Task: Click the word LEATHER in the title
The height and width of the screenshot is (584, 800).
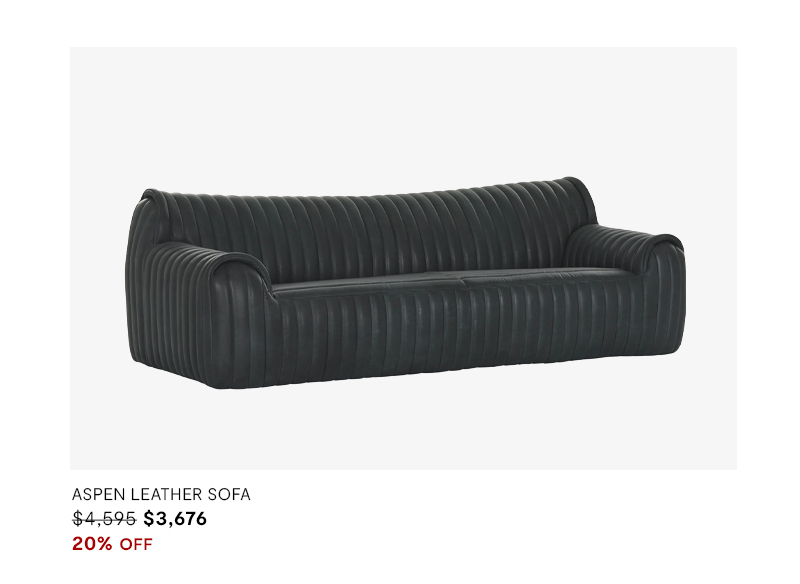Action: [x=166, y=494]
